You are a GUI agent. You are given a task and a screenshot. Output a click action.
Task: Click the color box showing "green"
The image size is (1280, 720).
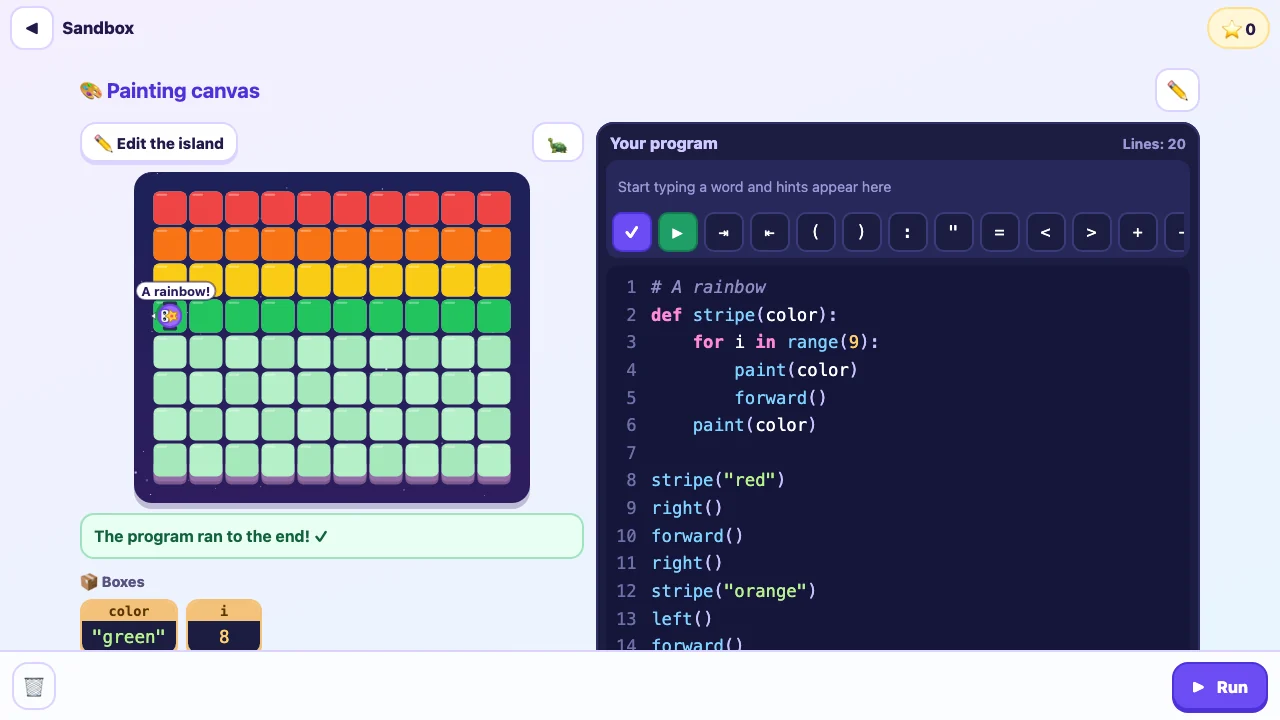pyautogui.click(x=129, y=625)
